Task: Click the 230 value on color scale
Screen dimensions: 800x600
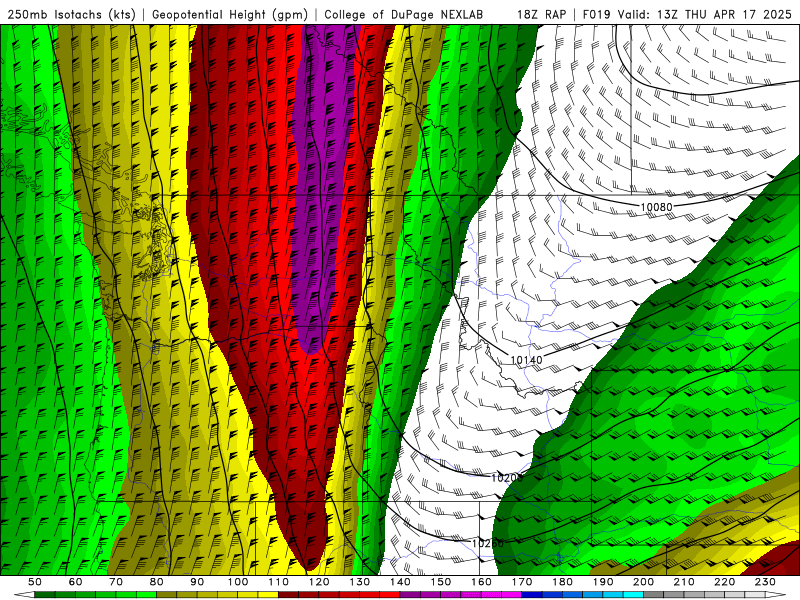Action: point(765,582)
